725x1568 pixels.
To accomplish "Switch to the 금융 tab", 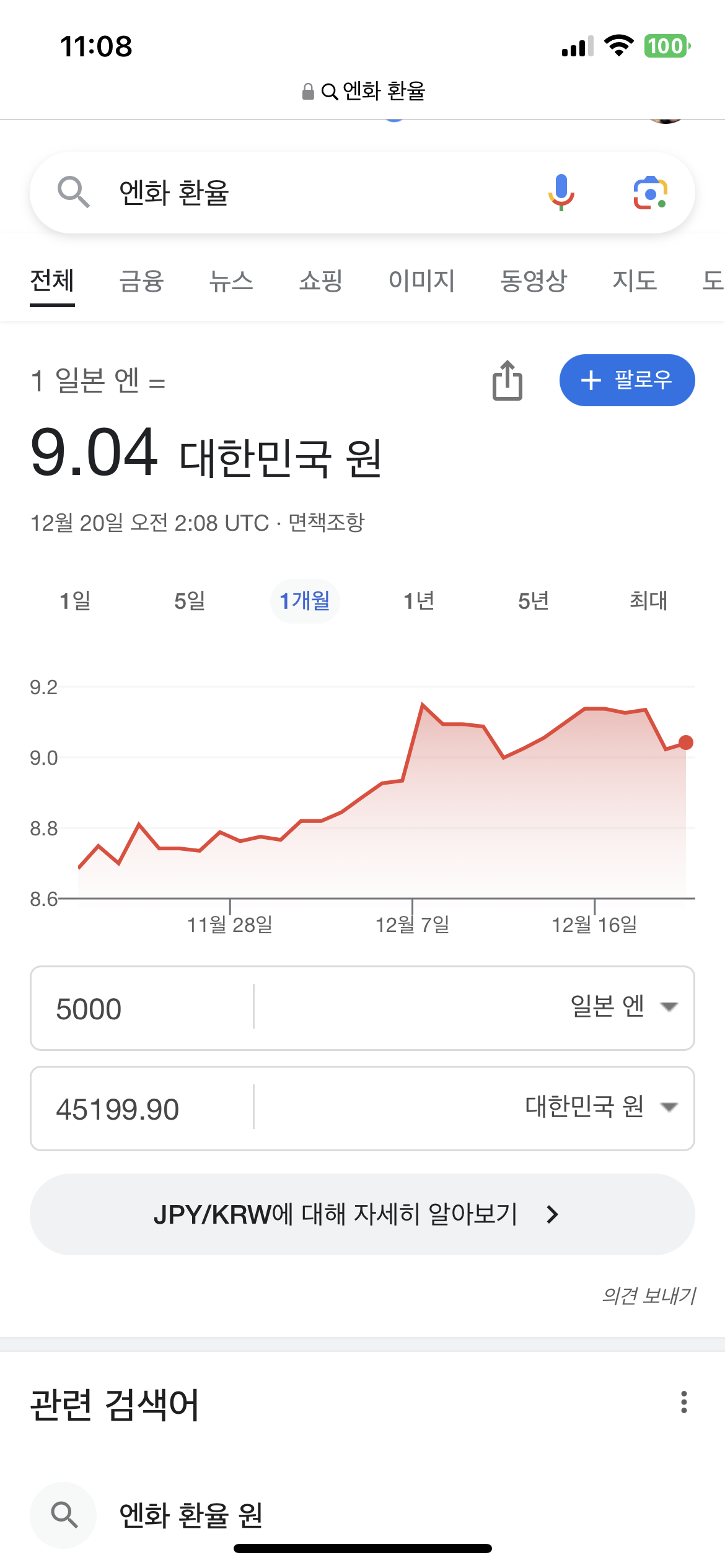I will (141, 281).
